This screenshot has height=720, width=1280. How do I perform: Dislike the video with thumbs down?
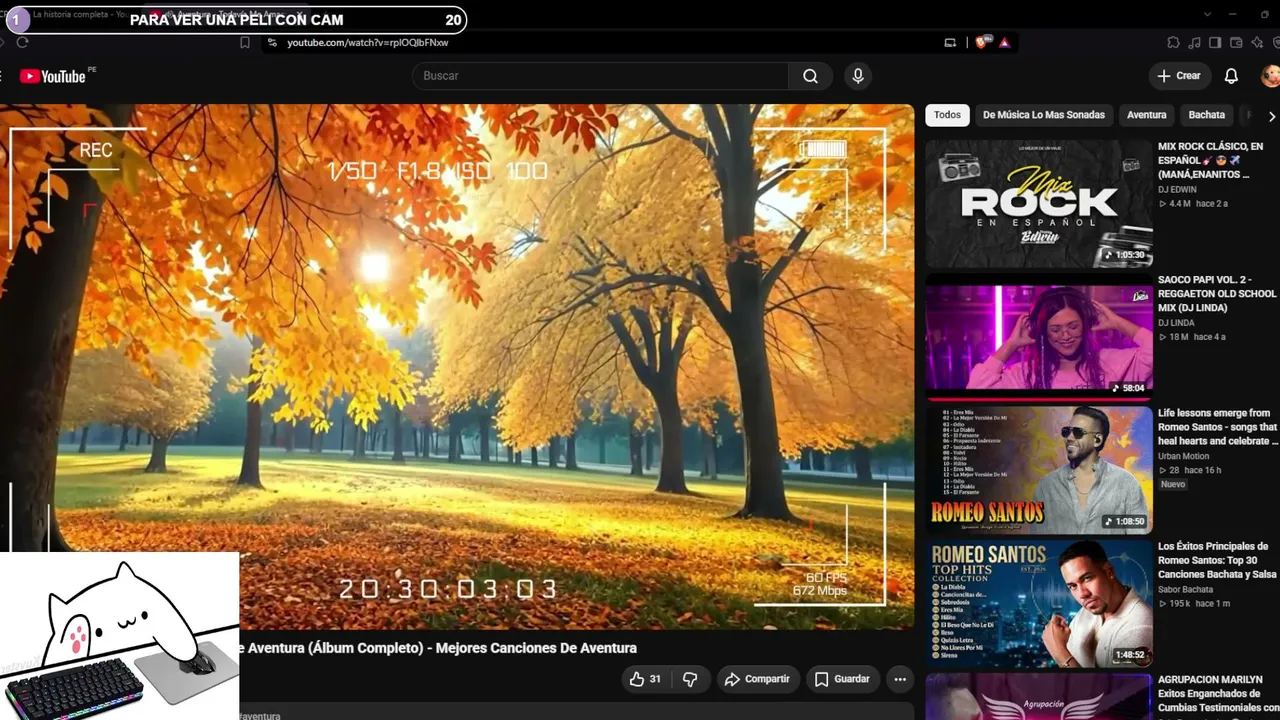[x=690, y=679]
